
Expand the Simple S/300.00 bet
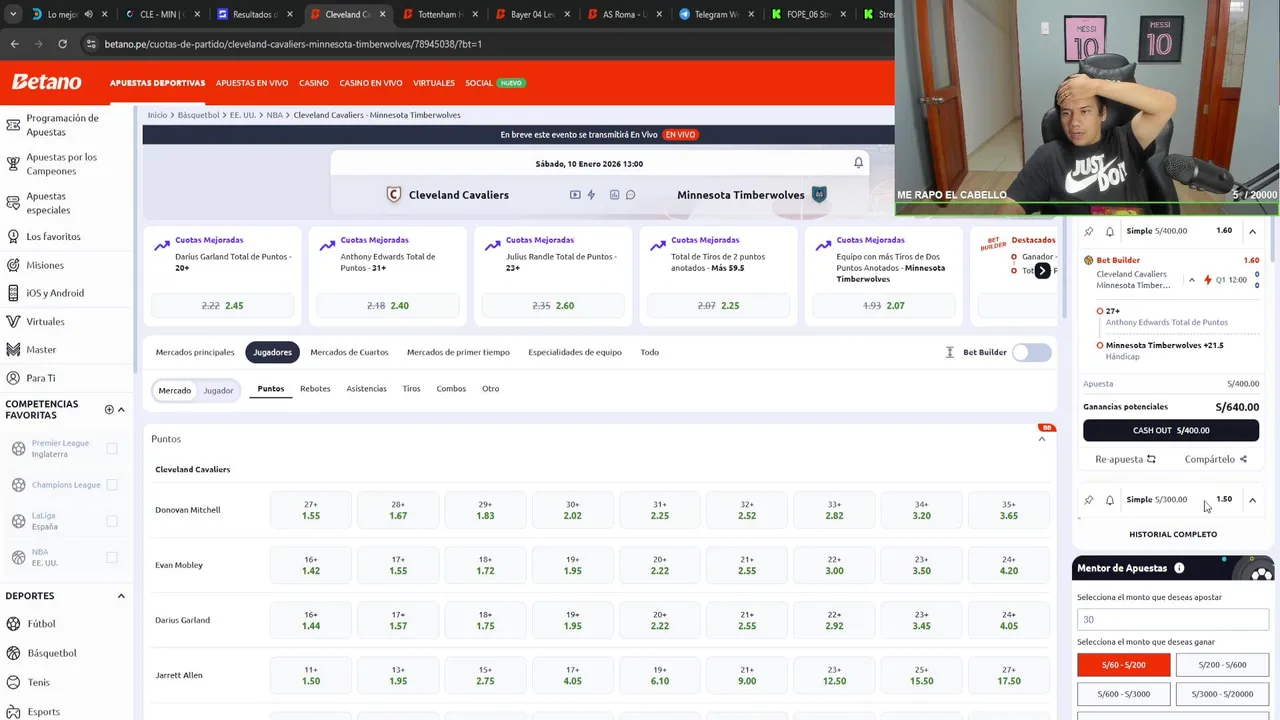[1252, 499]
